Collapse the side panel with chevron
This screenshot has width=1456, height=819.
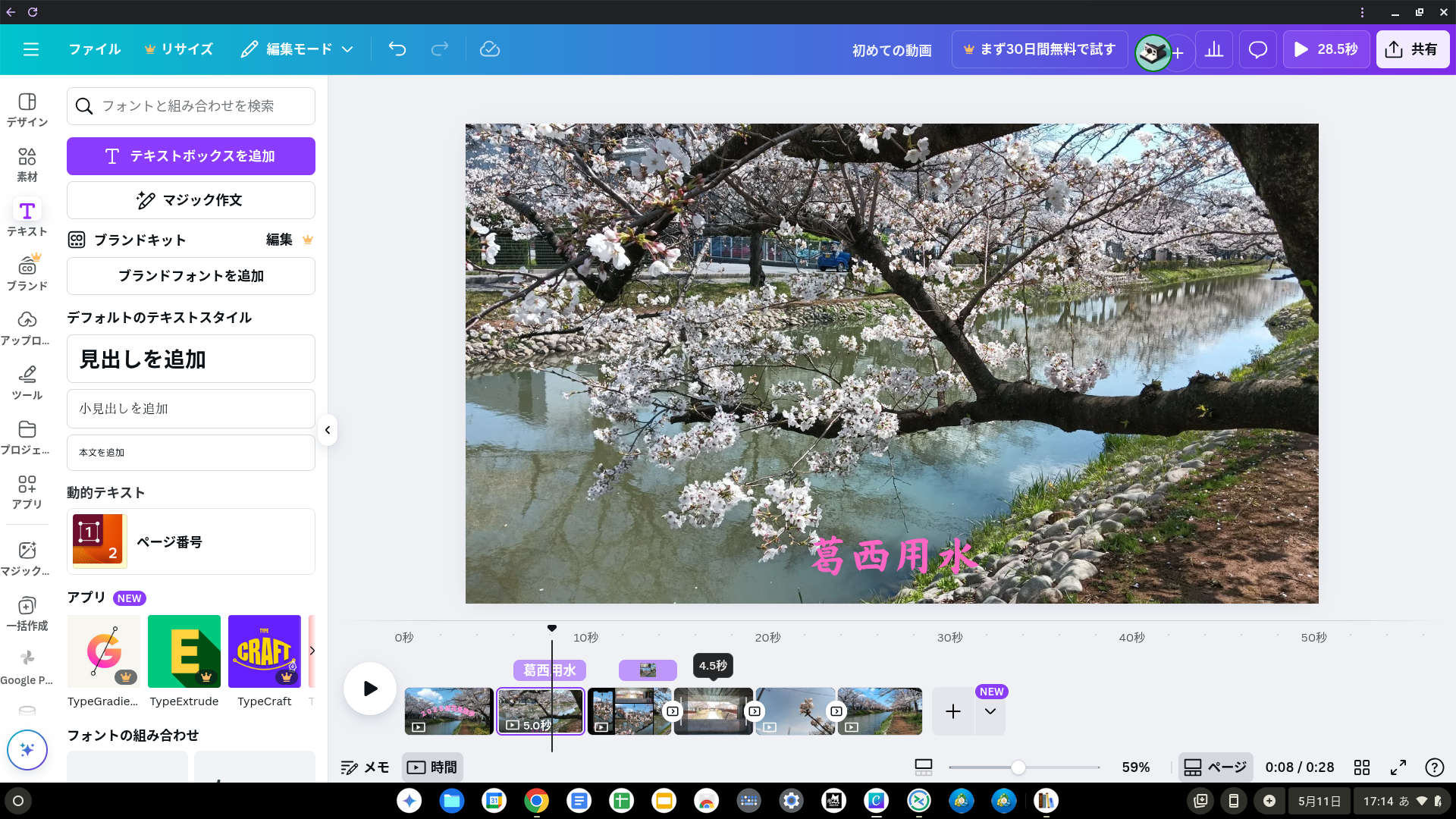[328, 430]
